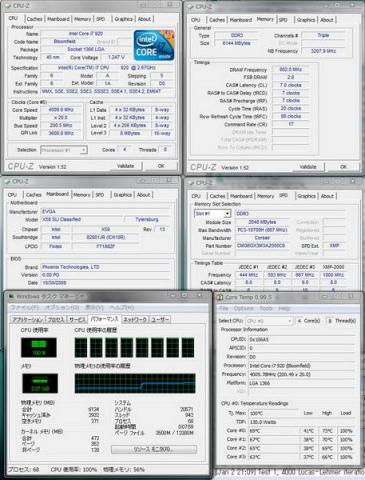Click the Phoenix Technologies BIOS brand field
The width and height of the screenshot is (365, 480).
coord(105,267)
